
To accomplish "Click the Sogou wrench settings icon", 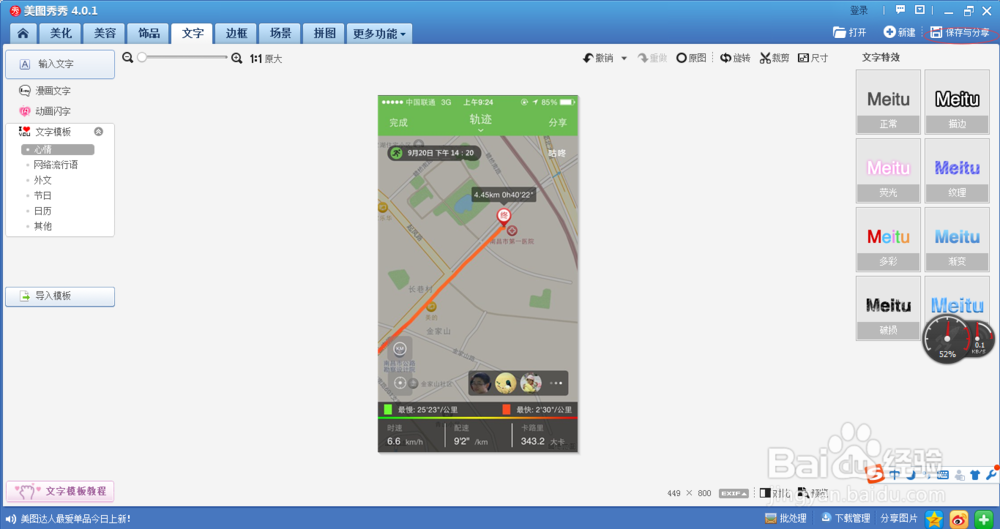I will coord(991,475).
